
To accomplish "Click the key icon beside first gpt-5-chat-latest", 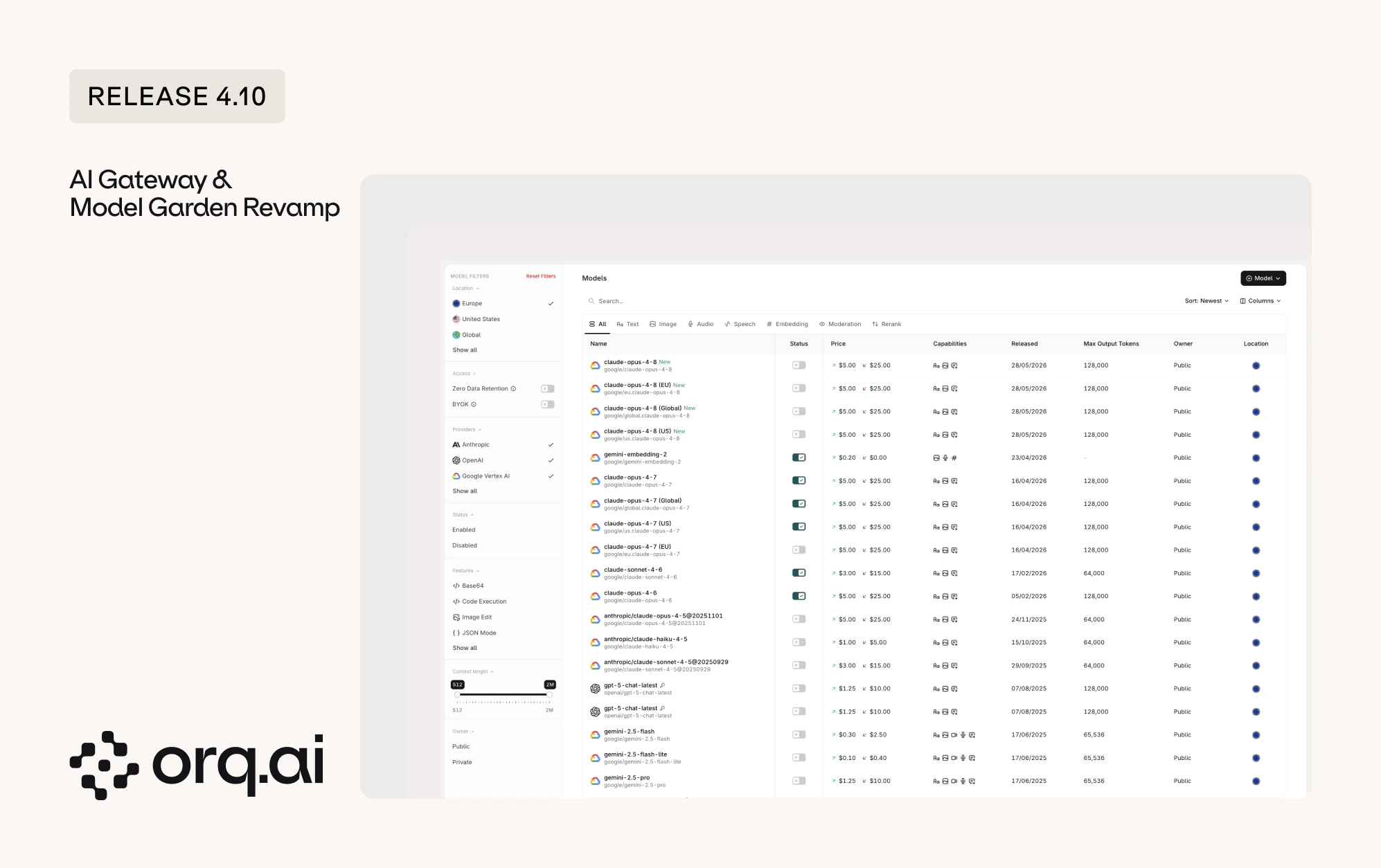I will 663,685.
